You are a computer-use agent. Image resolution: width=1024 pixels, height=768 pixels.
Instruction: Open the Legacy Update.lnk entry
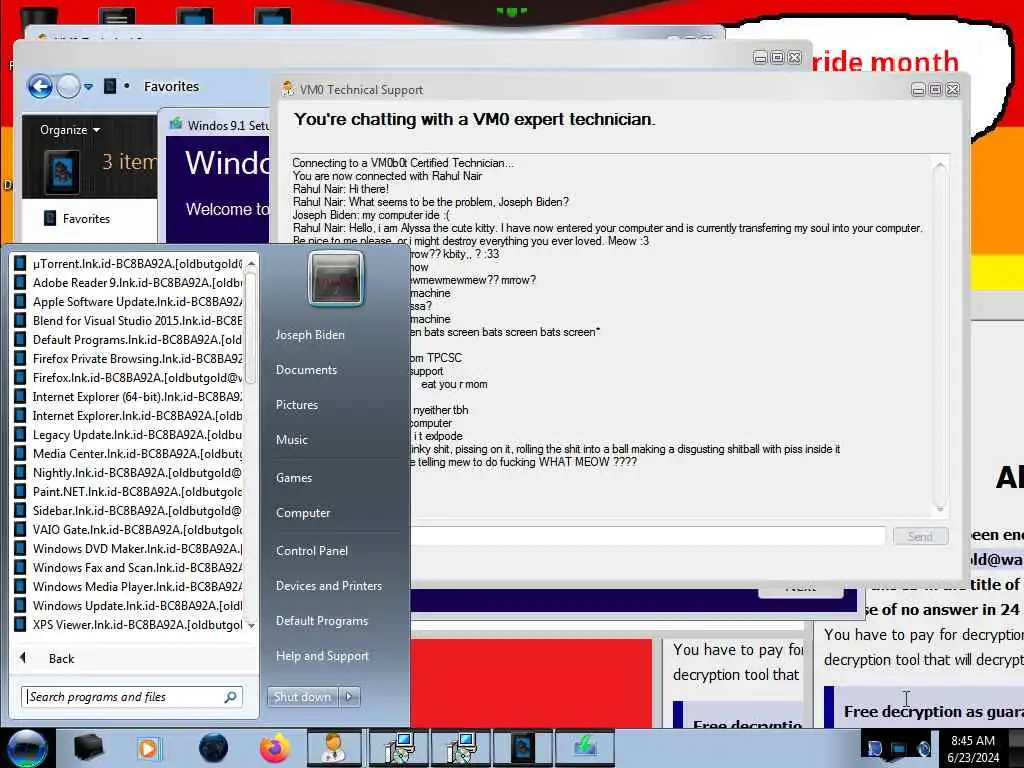(x=128, y=434)
